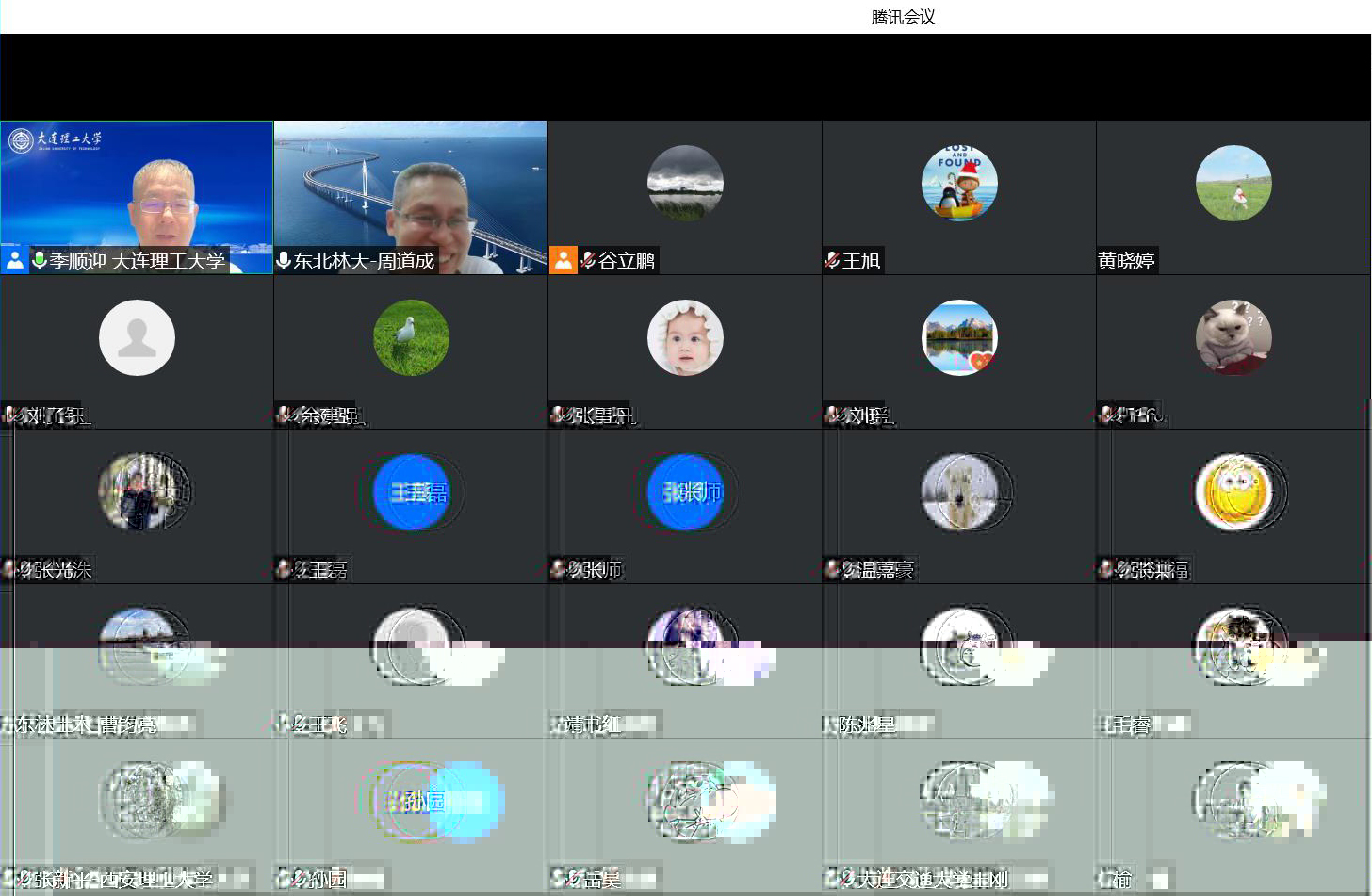The image size is (1372, 896).
Task: Click the microphone icon for 东北林大-周道成
Action: (x=283, y=260)
